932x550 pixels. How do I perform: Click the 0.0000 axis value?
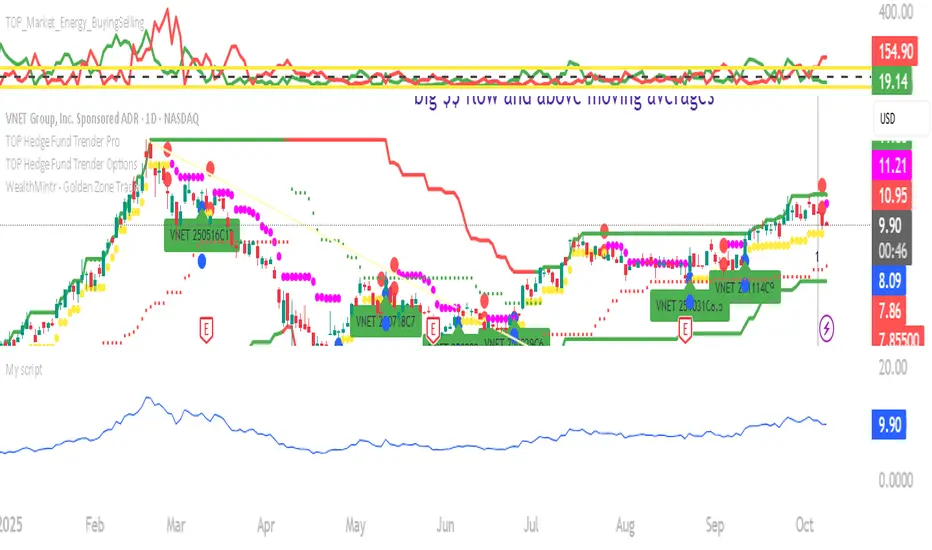[895, 480]
